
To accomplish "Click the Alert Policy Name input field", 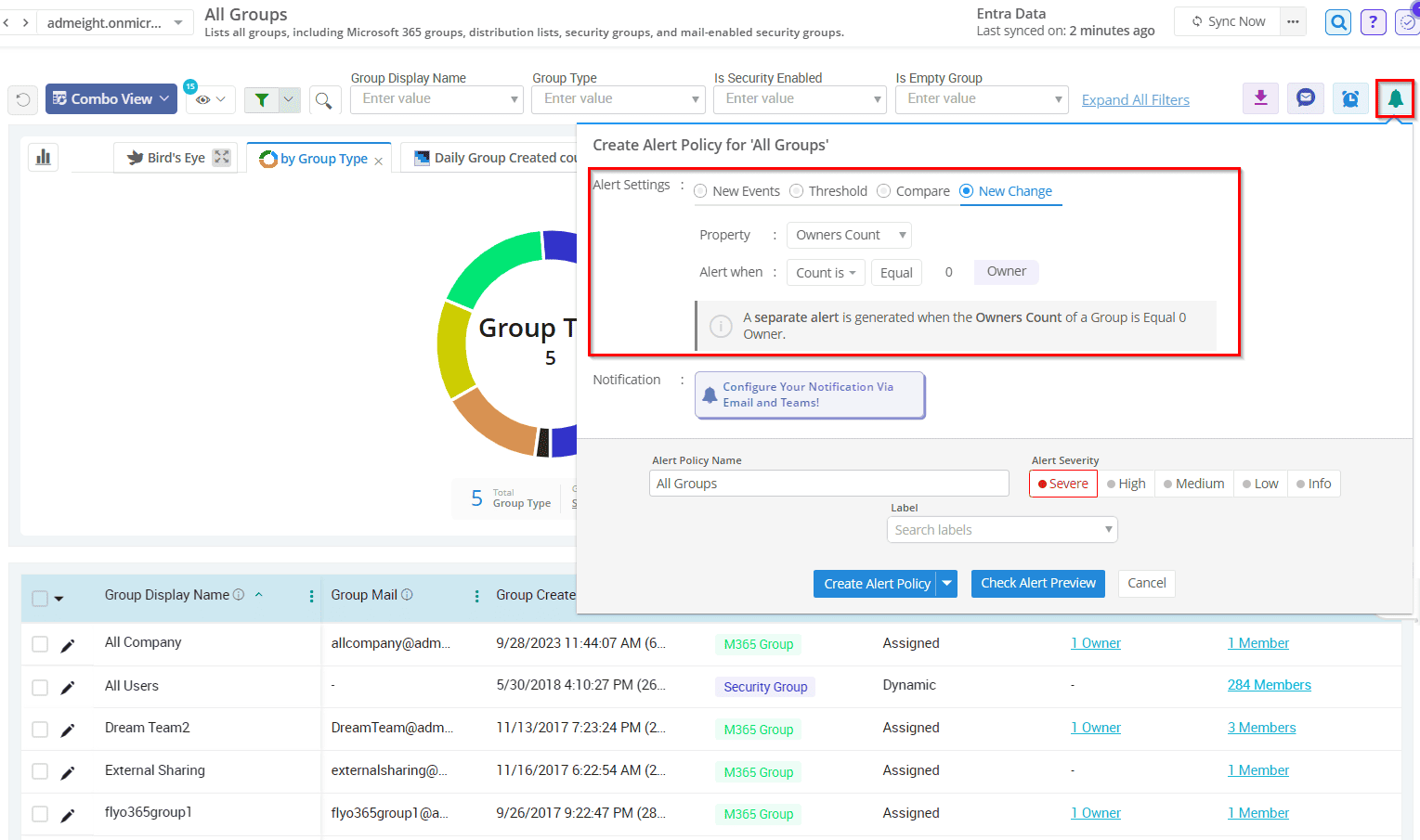I will [x=828, y=484].
